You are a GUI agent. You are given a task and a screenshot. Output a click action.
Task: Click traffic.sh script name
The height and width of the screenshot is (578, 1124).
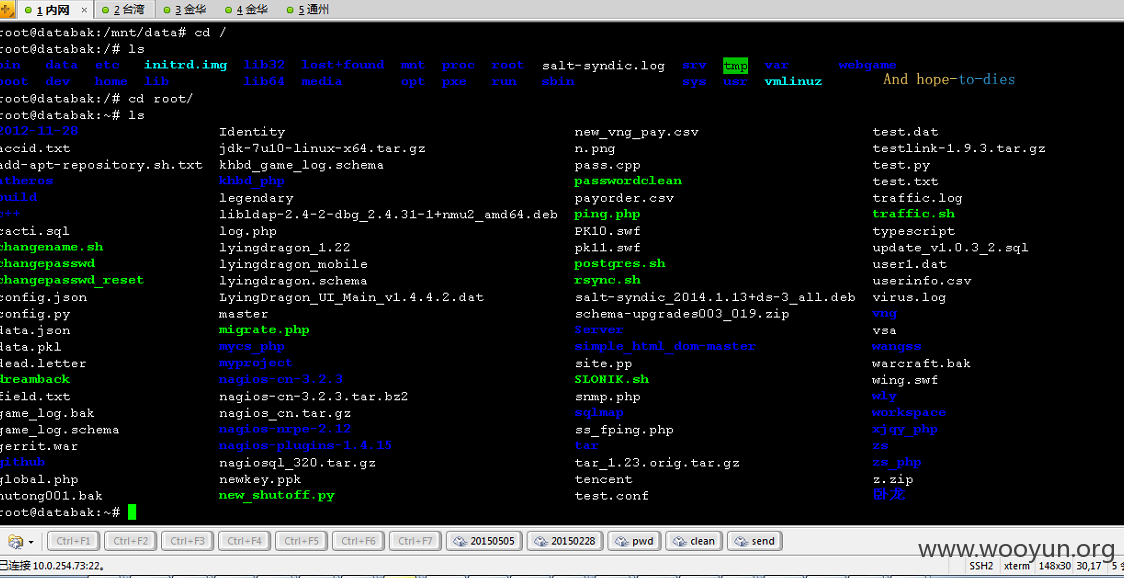click(913, 214)
